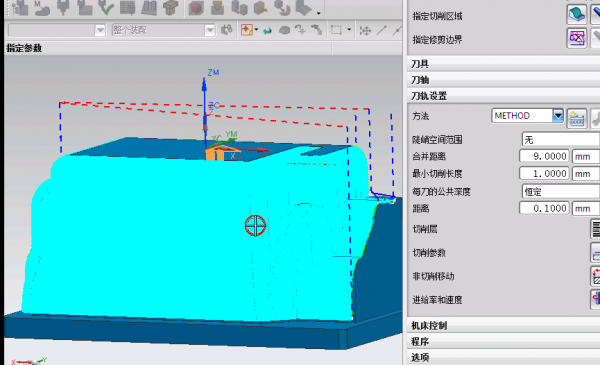Click the grey solid body icon in selection bar
This screenshot has height=365, width=600.
(284, 30)
